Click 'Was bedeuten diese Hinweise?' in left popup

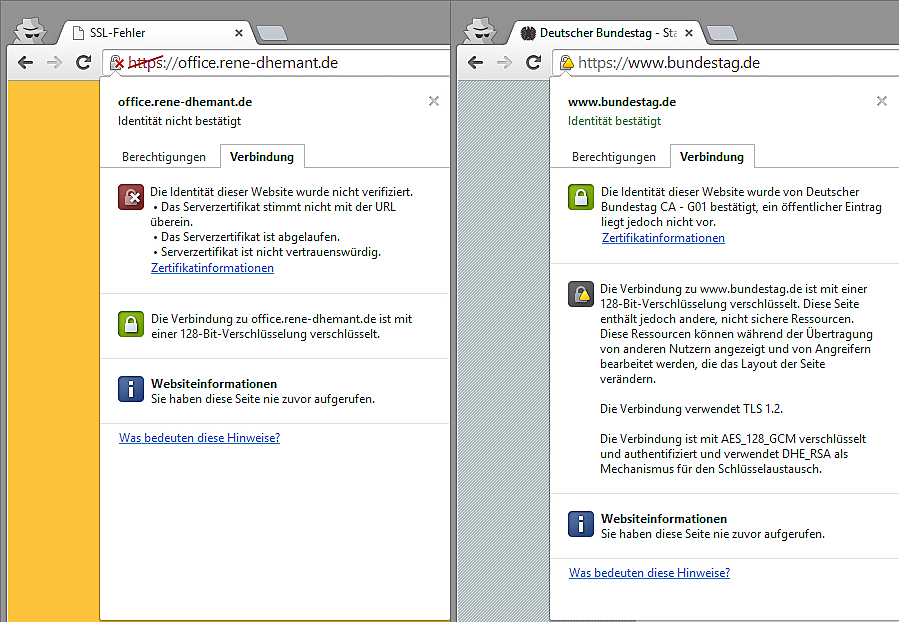click(x=199, y=437)
